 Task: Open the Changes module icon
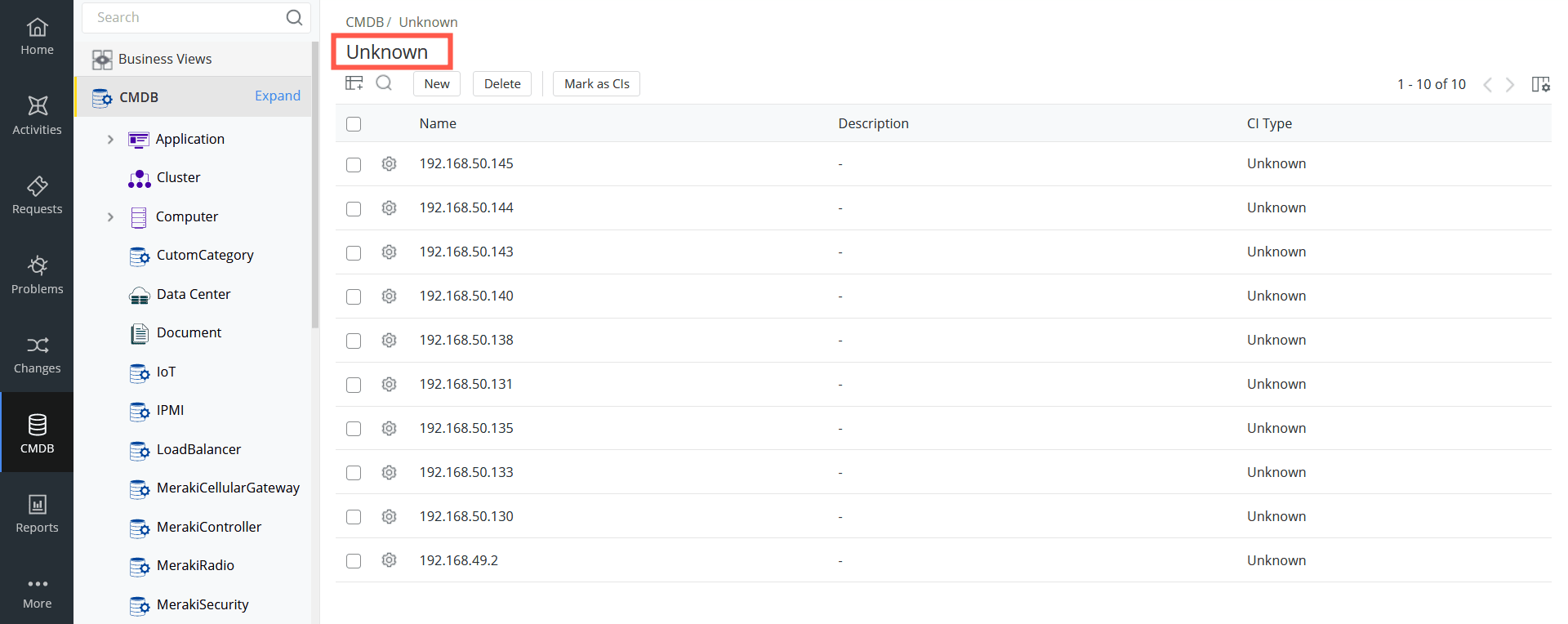click(x=37, y=355)
